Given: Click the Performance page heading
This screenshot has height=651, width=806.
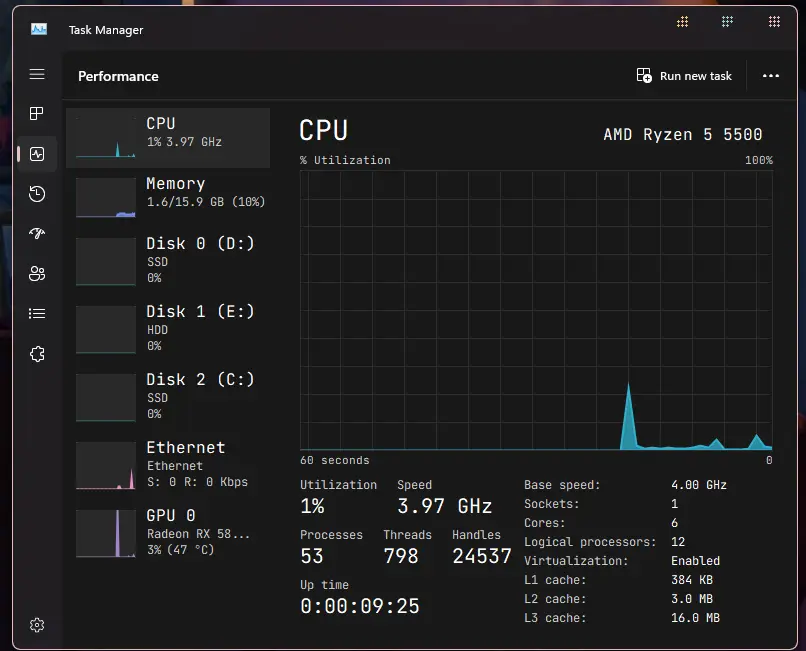Looking at the screenshot, I should point(118,76).
